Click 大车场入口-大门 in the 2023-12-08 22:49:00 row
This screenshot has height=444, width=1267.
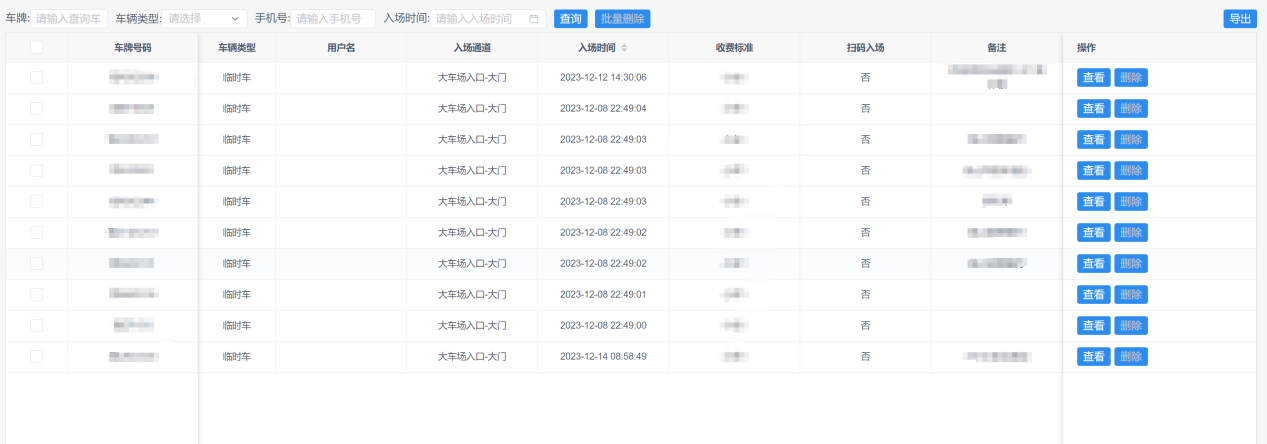tap(472, 325)
